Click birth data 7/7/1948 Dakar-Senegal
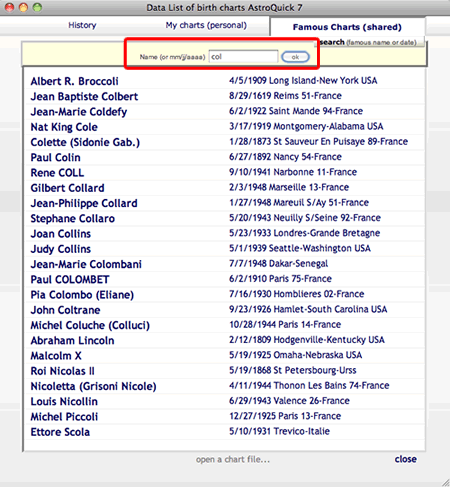450x487 pixels. click(278, 264)
